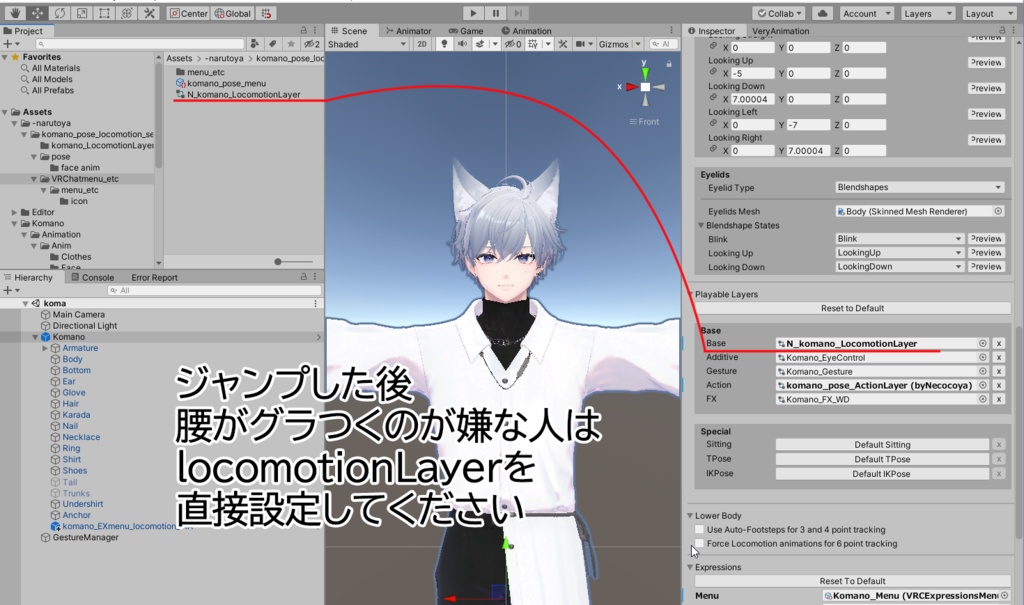Screen dimensions: 1024x605
Task: Select the Hand tool in the toolbar
Action: click(x=15, y=14)
